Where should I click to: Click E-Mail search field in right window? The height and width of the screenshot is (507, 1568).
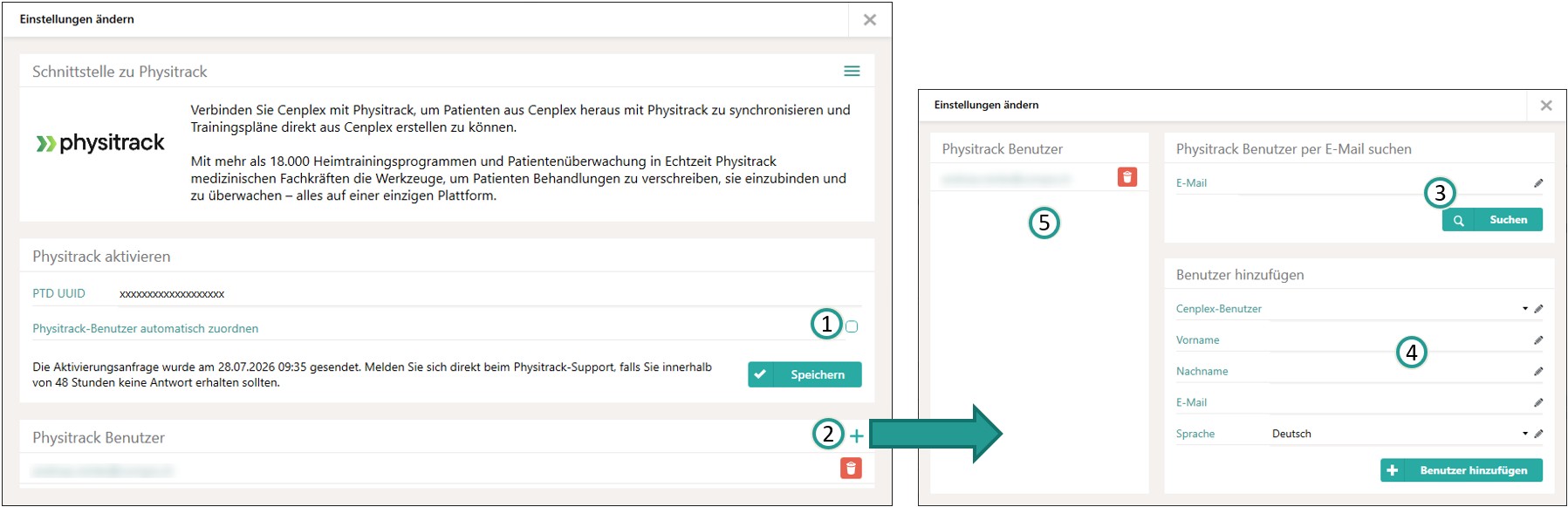click(1383, 183)
